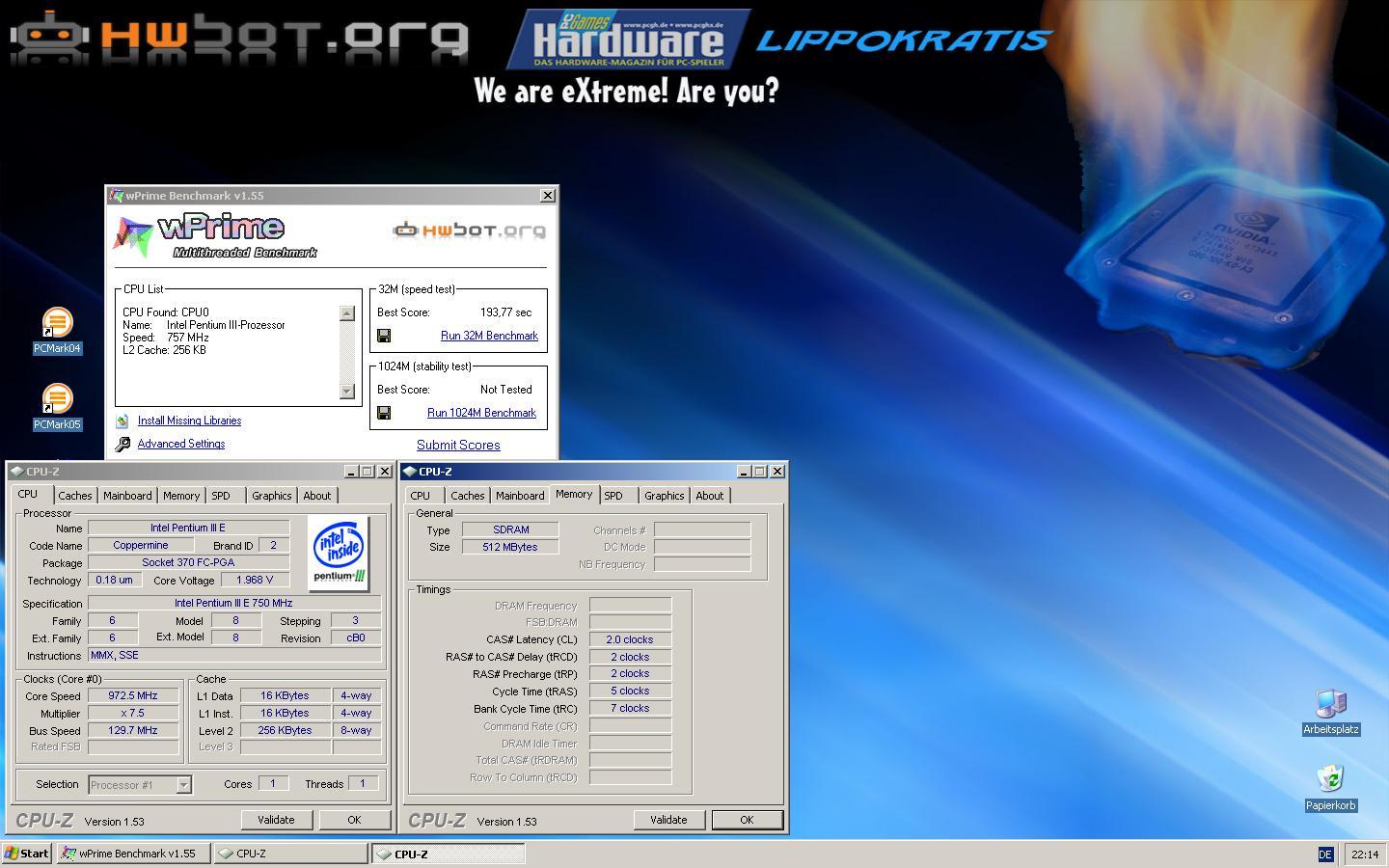
Task: Switch to Mainboard tab in left CPU-Z
Action: (x=127, y=496)
